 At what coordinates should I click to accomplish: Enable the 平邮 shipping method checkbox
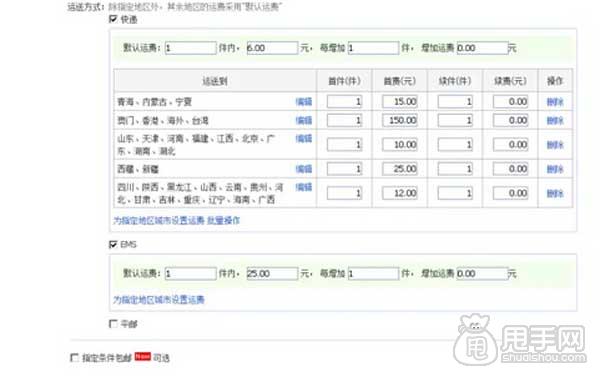click(x=113, y=324)
